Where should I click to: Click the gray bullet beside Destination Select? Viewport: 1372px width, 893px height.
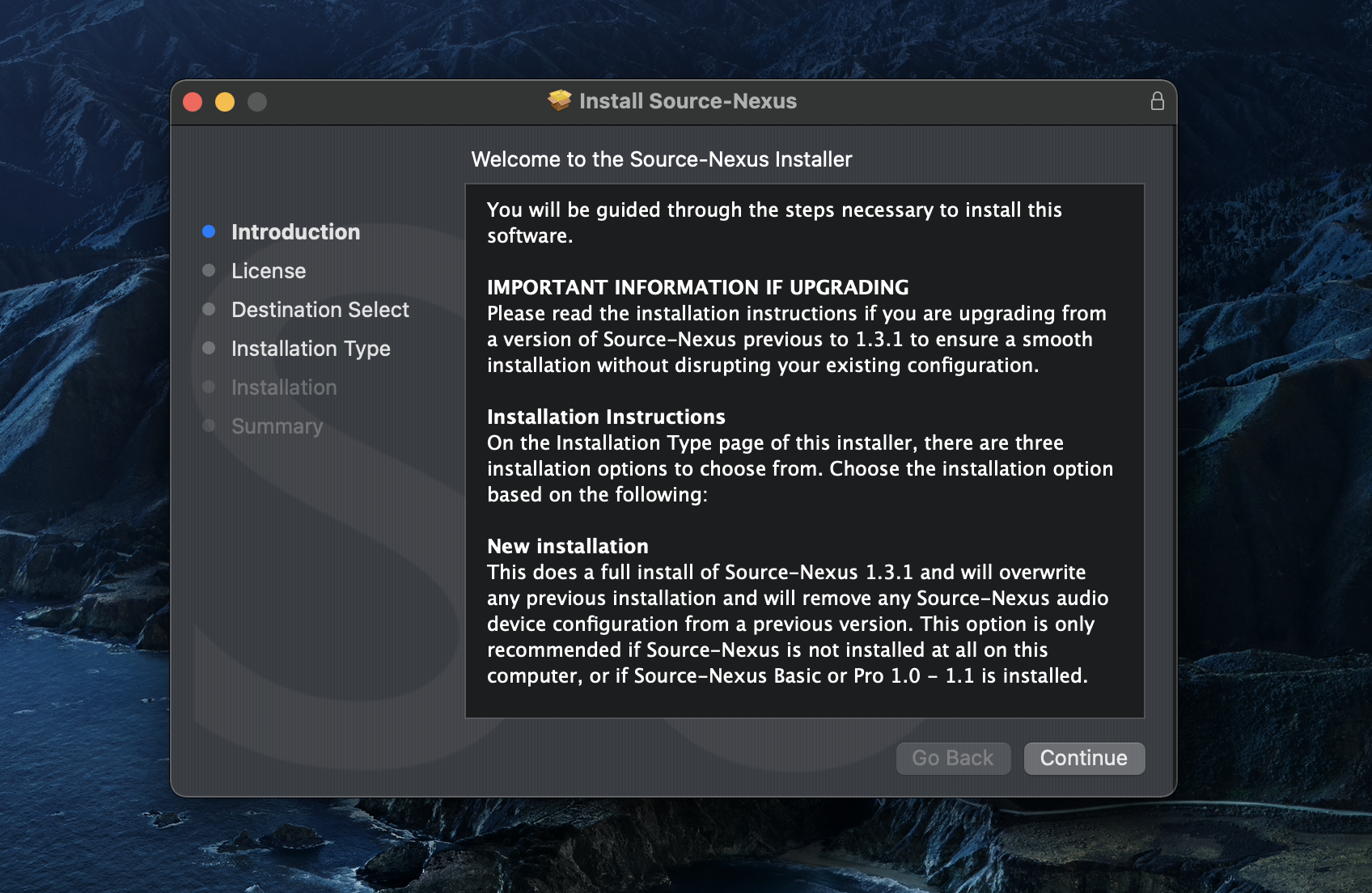point(209,310)
